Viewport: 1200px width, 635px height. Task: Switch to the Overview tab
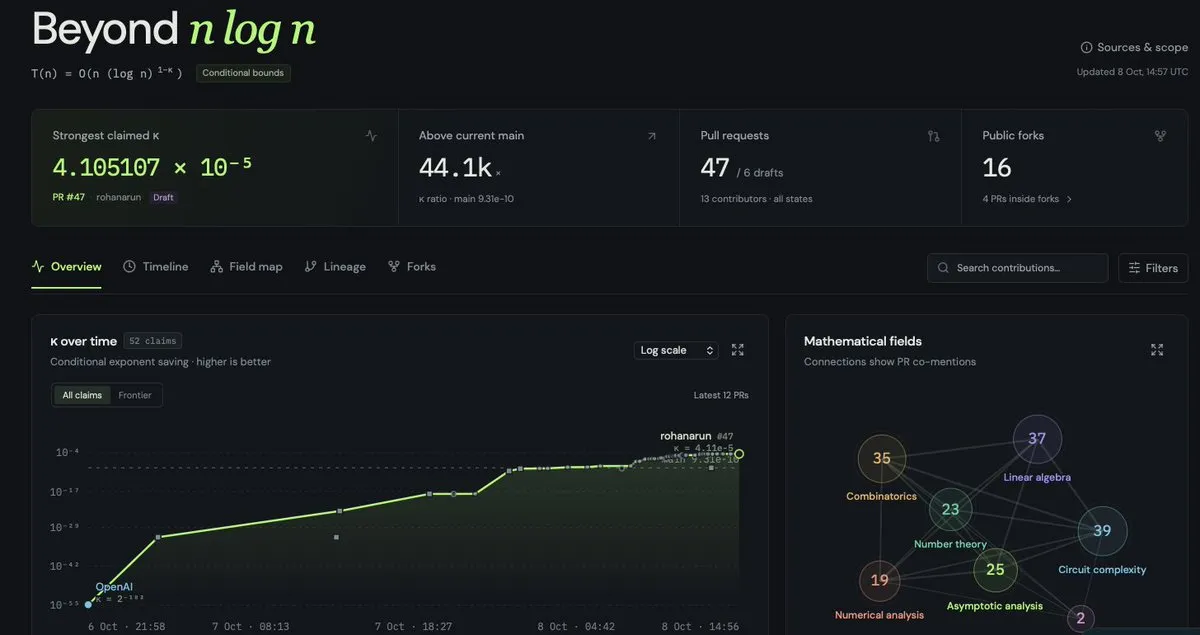point(67,267)
